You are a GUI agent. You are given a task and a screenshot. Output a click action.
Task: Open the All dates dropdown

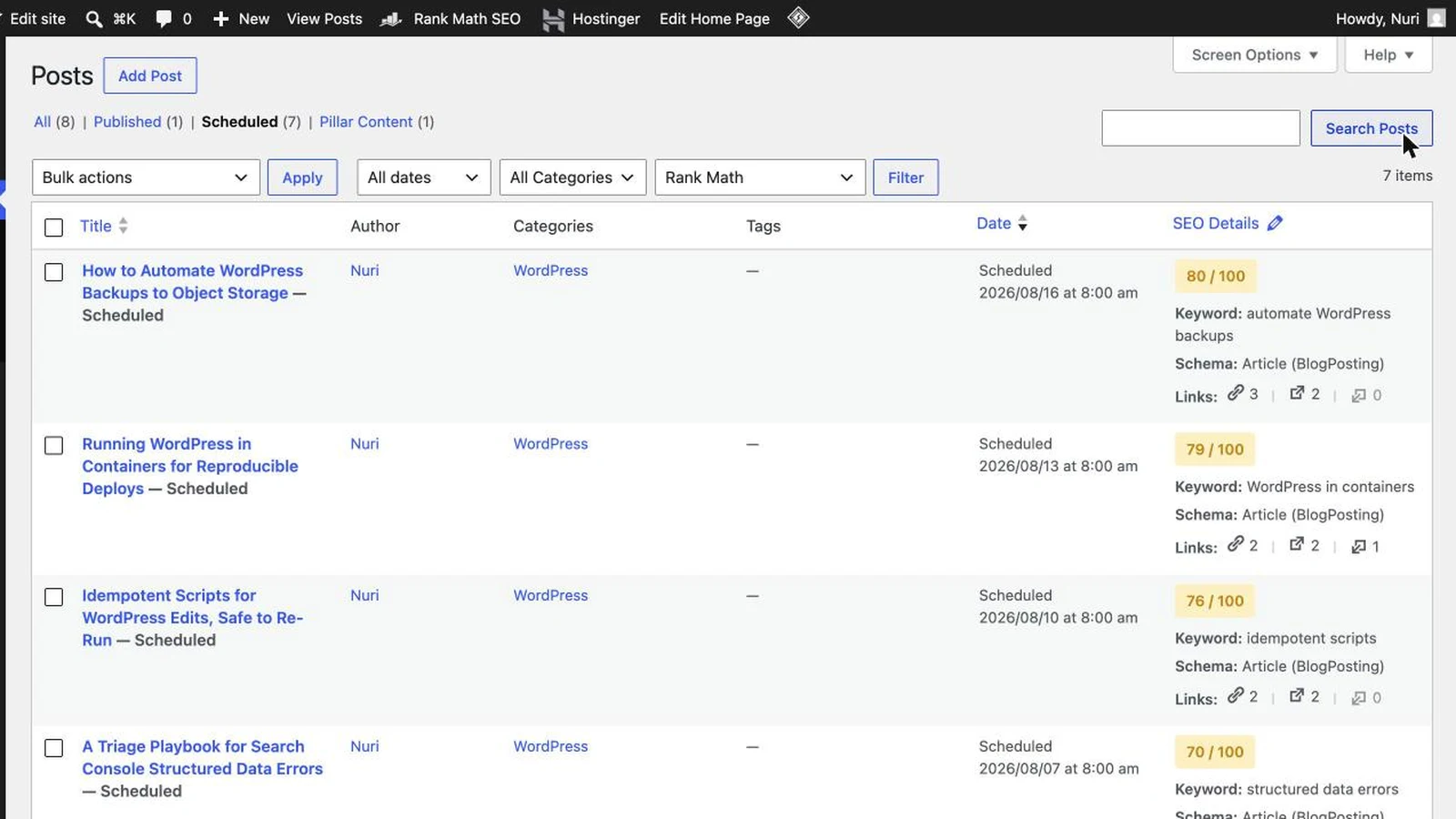423,177
